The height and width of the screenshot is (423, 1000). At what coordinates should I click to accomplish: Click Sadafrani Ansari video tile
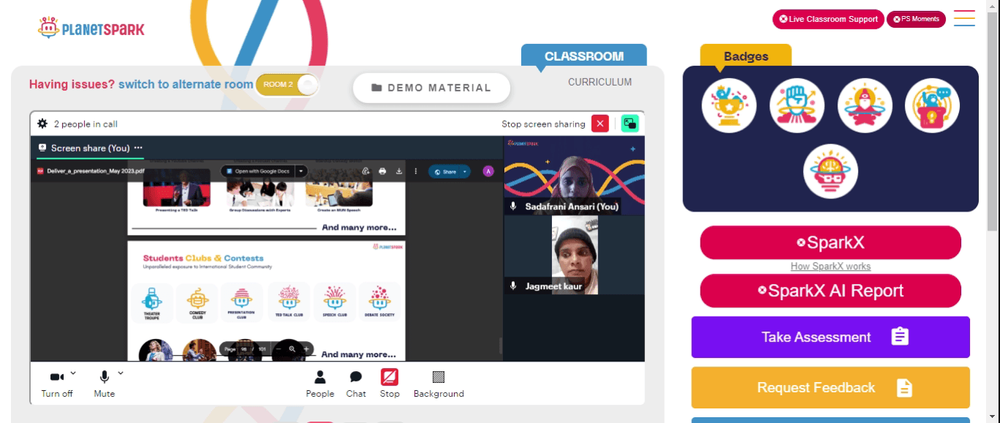click(574, 175)
